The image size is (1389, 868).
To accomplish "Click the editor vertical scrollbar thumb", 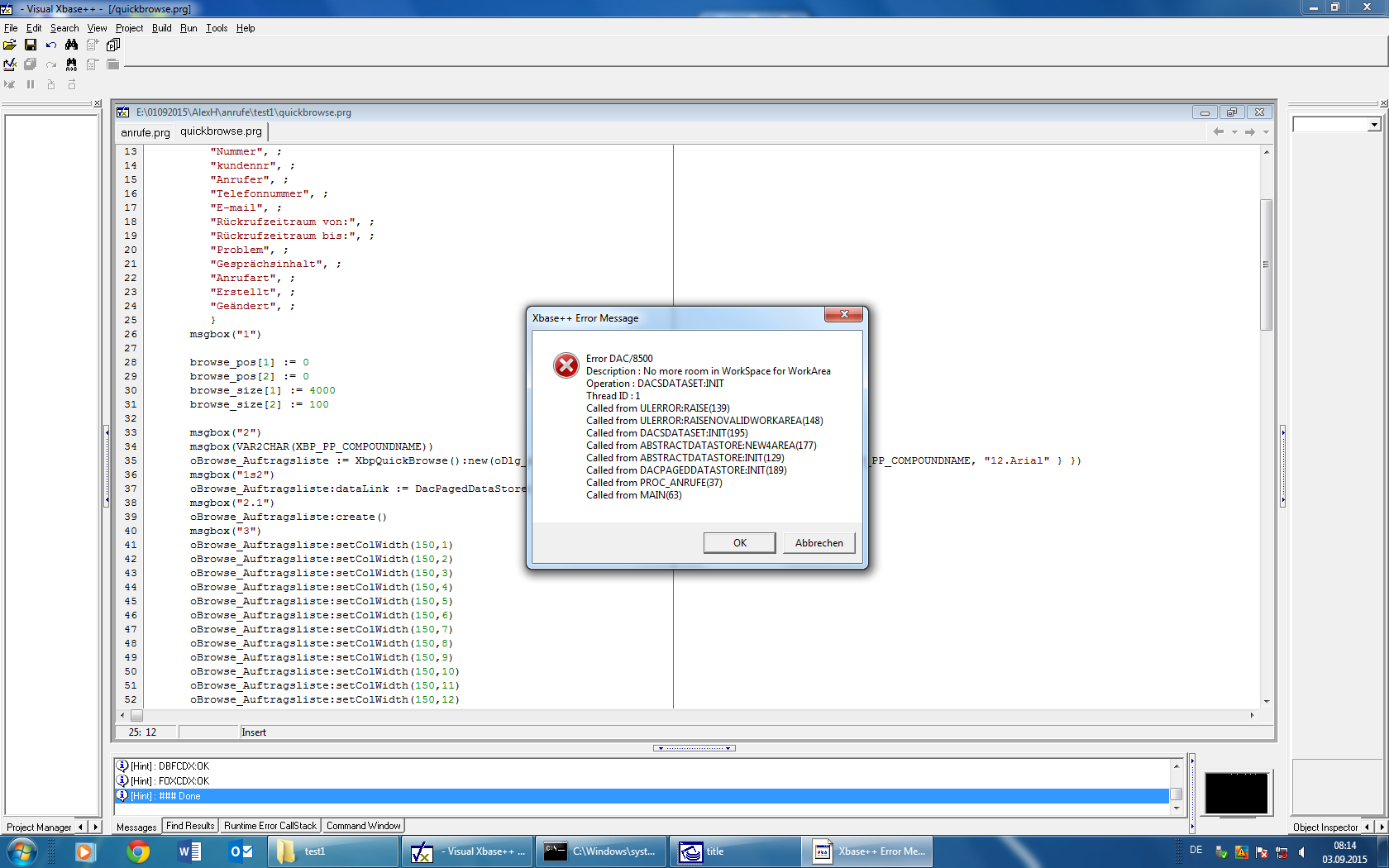I will coord(1266,265).
